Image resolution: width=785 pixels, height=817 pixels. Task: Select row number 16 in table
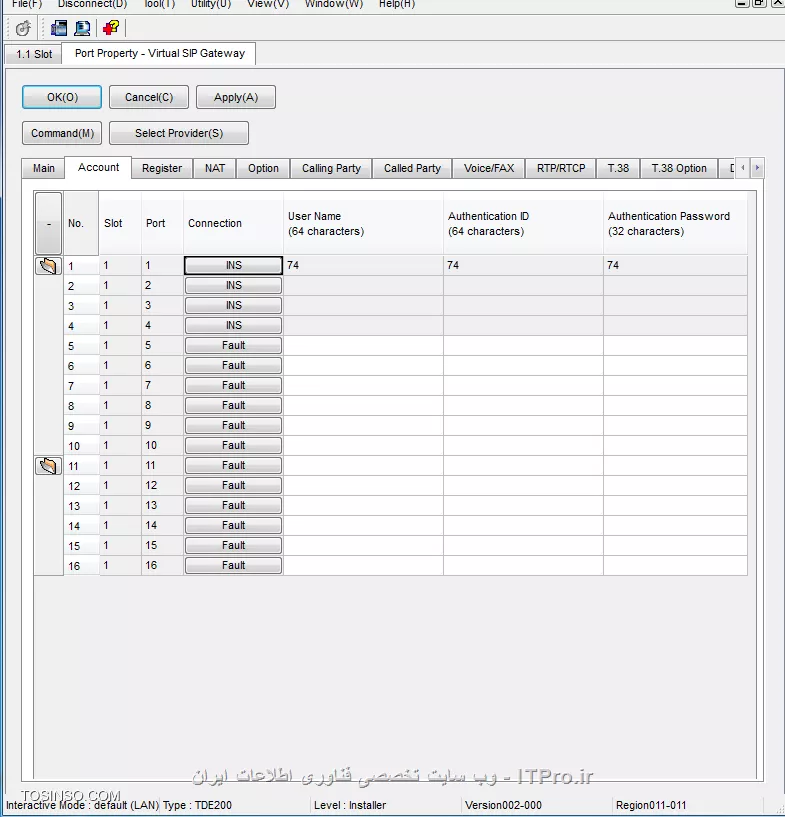tap(81, 566)
